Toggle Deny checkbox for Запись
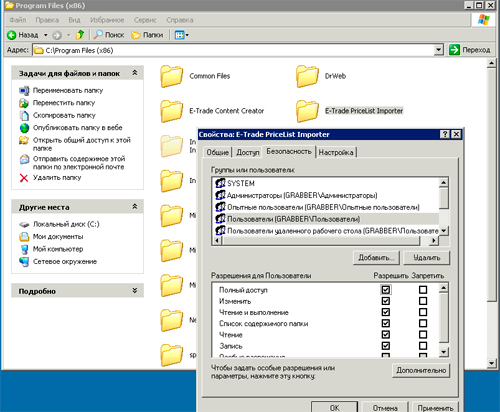This screenshot has height=412, width=500. tap(423, 346)
